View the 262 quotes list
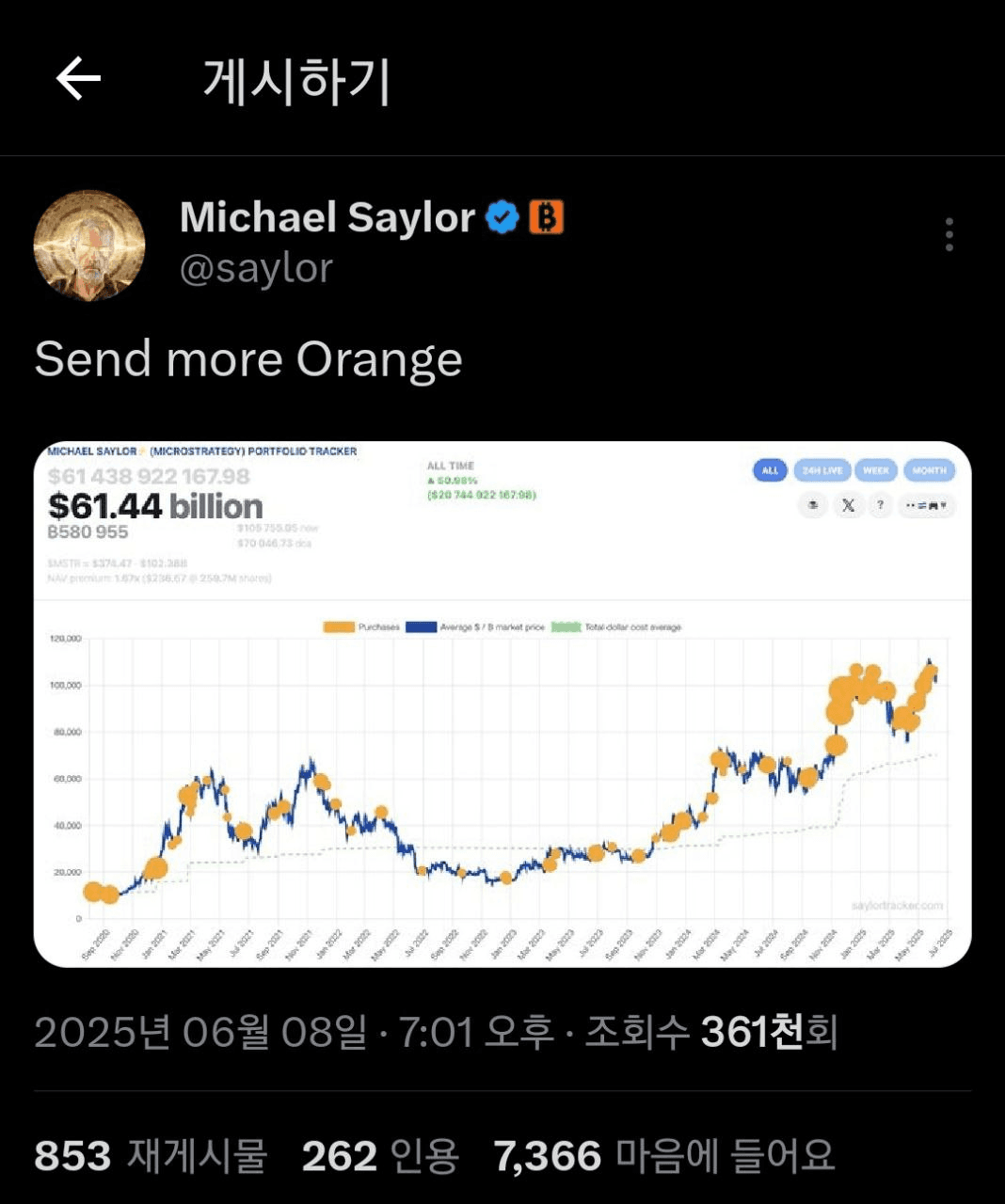The image size is (1005, 1204). click(380, 1156)
